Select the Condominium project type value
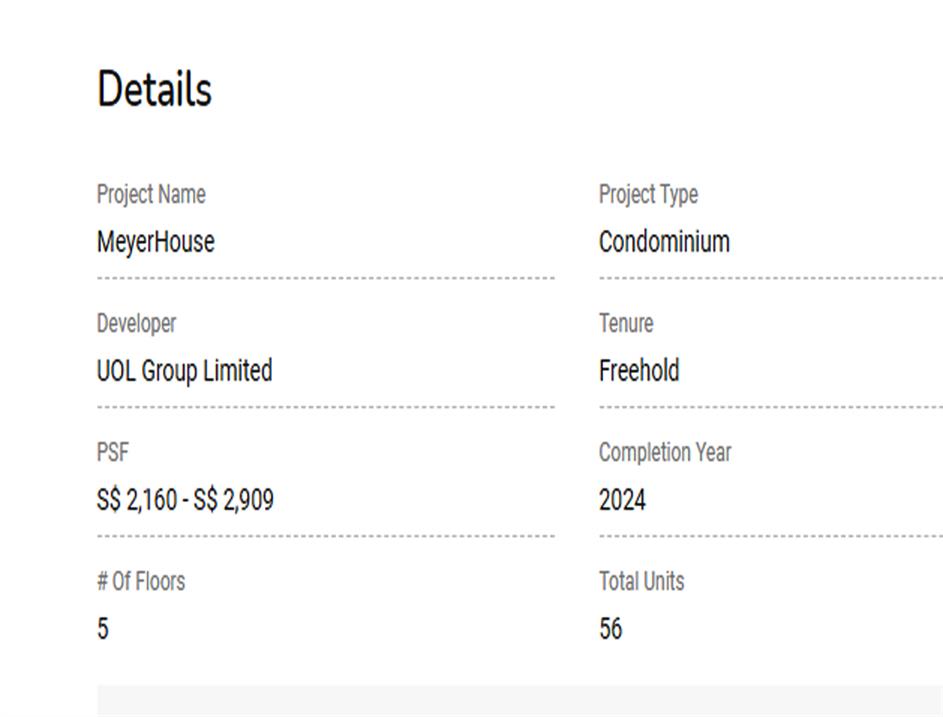This screenshot has height=717, width=943. pyautogui.click(x=664, y=242)
